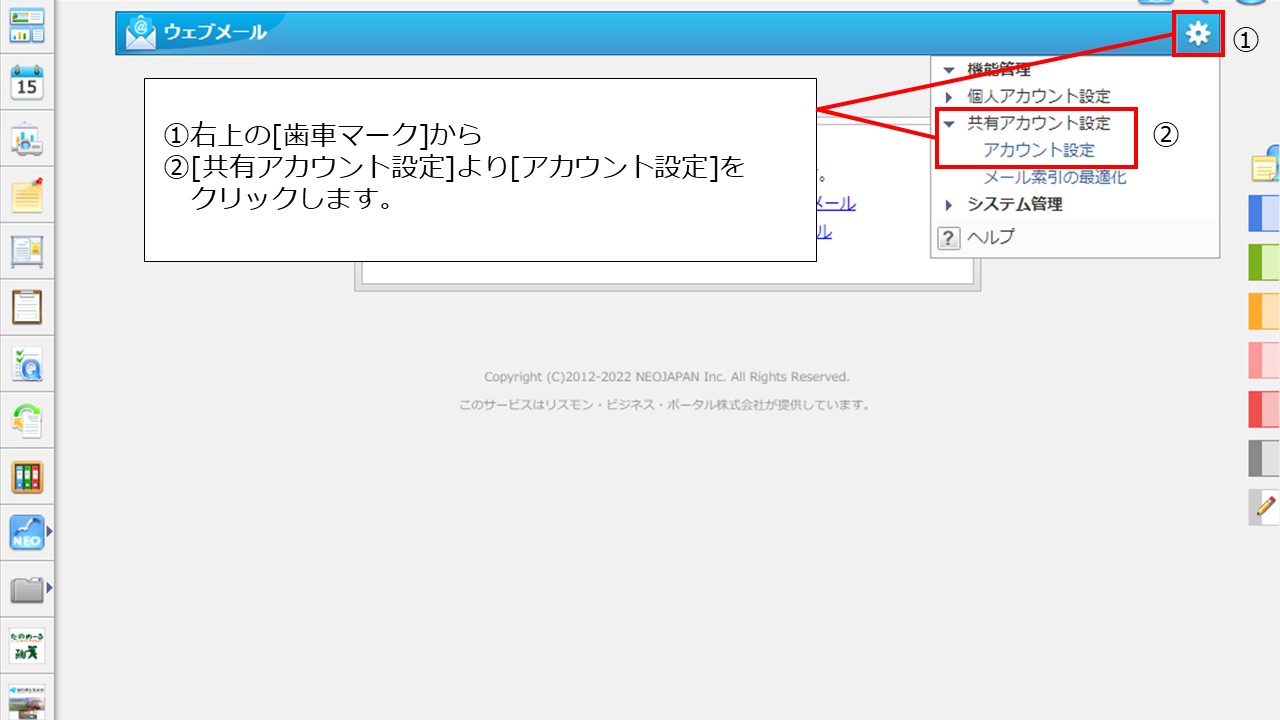Collapse the 機能管理 section
Viewport: 1280px width, 720px height.
(949, 70)
